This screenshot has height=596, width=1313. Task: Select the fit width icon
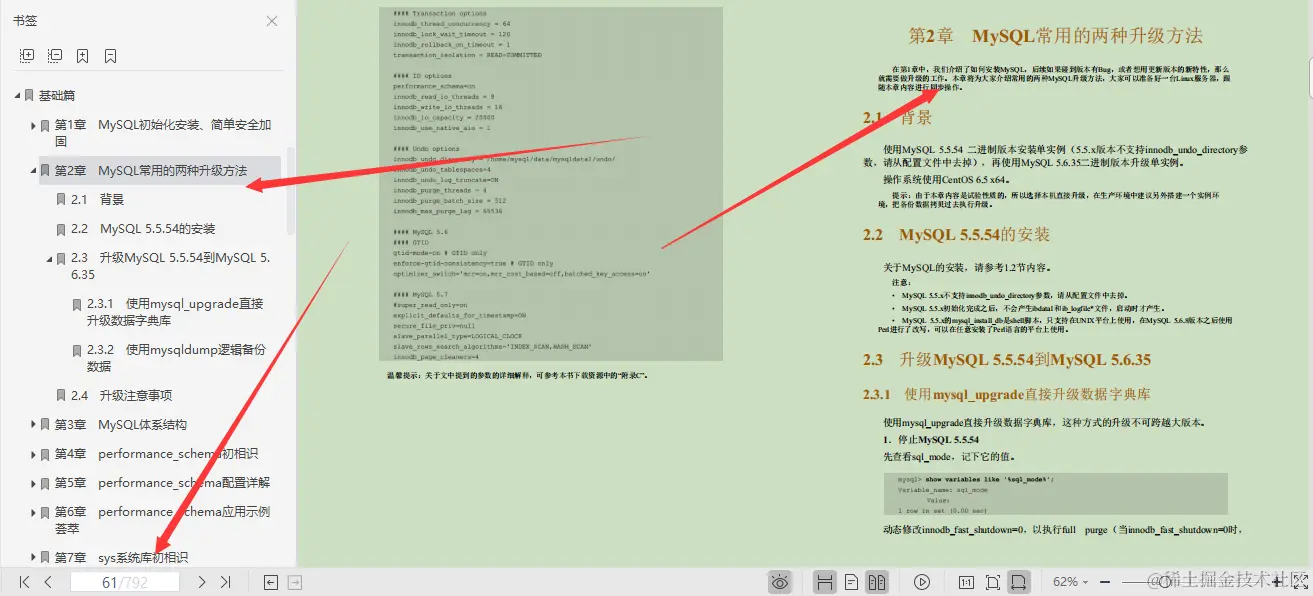click(x=1017, y=581)
